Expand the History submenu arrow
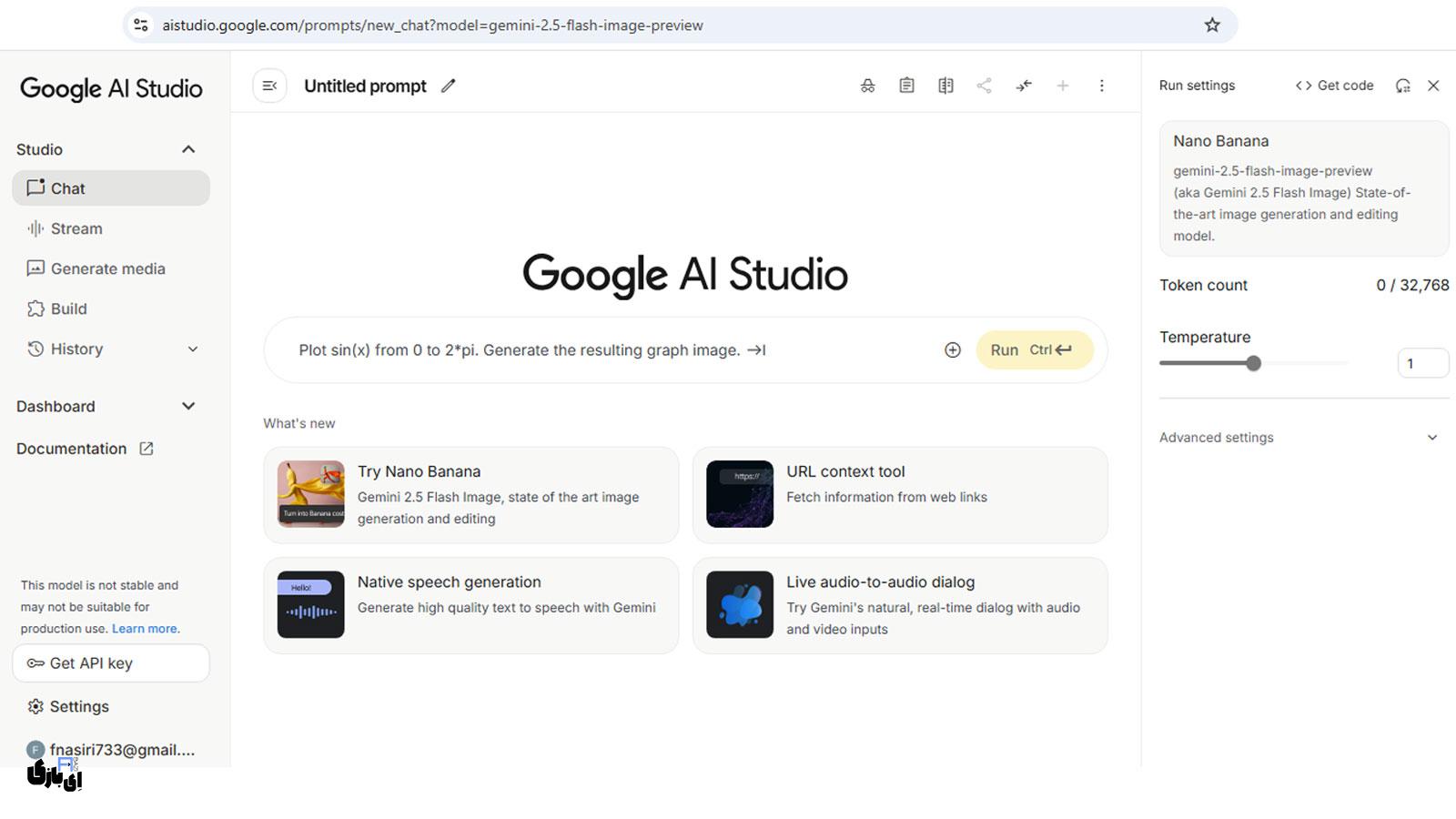This screenshot has height=819, width=1456. (x=193, y=349)
